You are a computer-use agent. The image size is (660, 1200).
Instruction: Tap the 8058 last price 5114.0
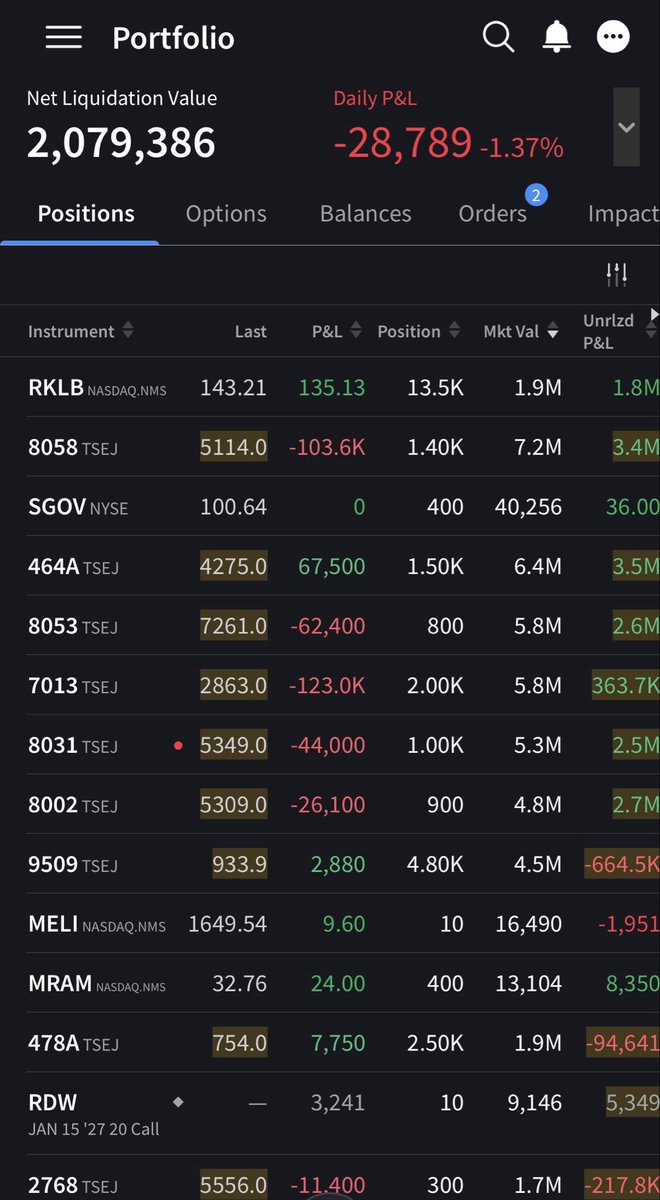[233, 447]
